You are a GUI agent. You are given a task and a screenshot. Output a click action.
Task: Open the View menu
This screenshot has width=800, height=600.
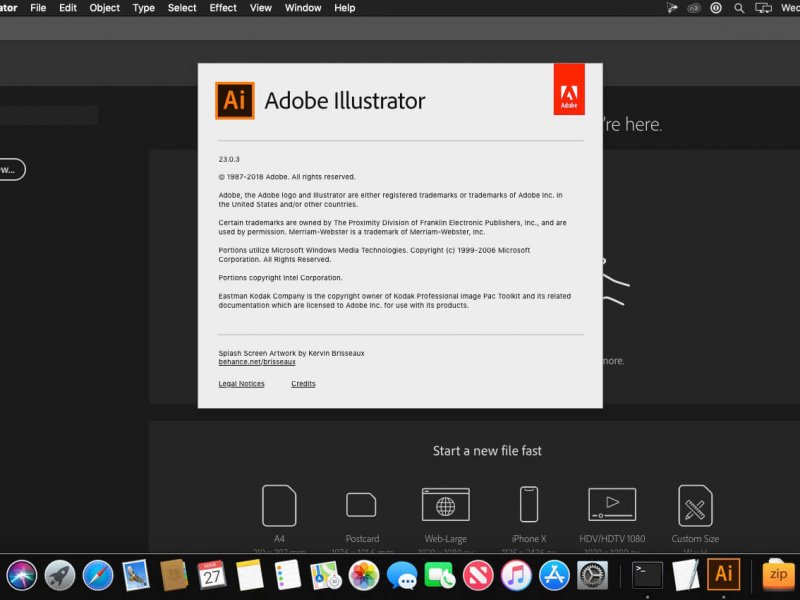tap(260, 8)
